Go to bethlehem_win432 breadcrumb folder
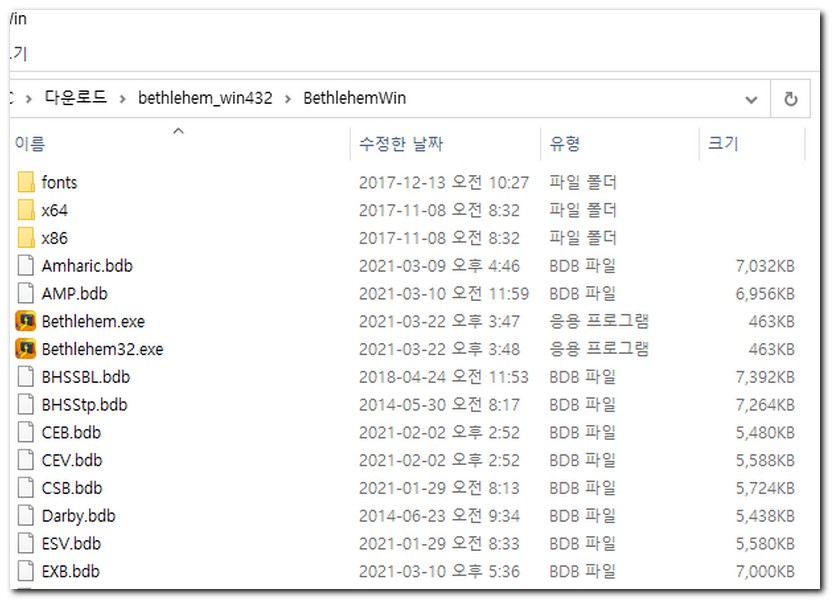 click(205, 98)
